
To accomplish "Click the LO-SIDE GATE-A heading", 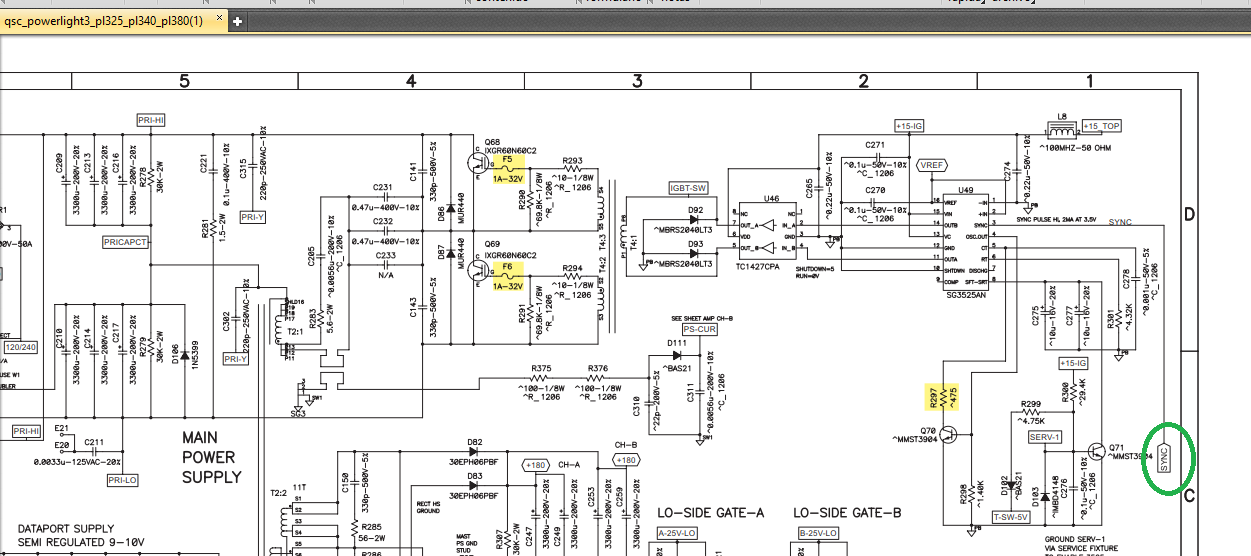I will tap(711, 513).
